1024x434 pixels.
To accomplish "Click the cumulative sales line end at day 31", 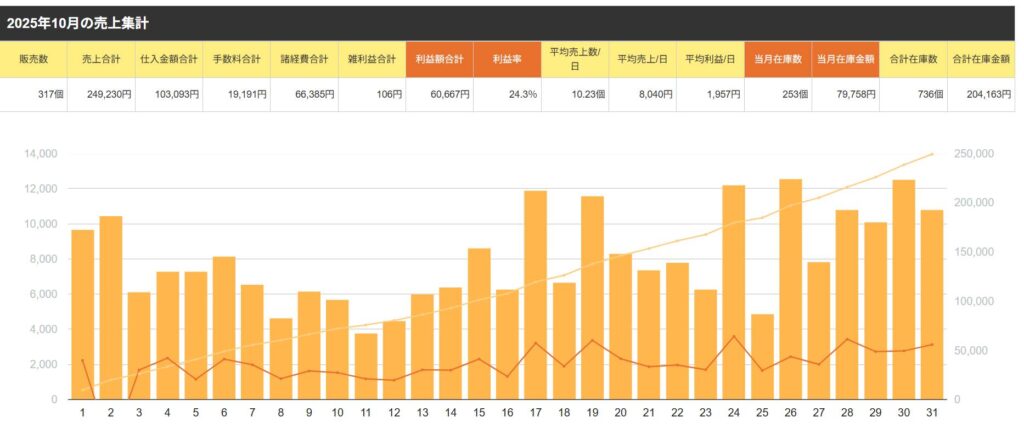I will click(x=932, y=154).
